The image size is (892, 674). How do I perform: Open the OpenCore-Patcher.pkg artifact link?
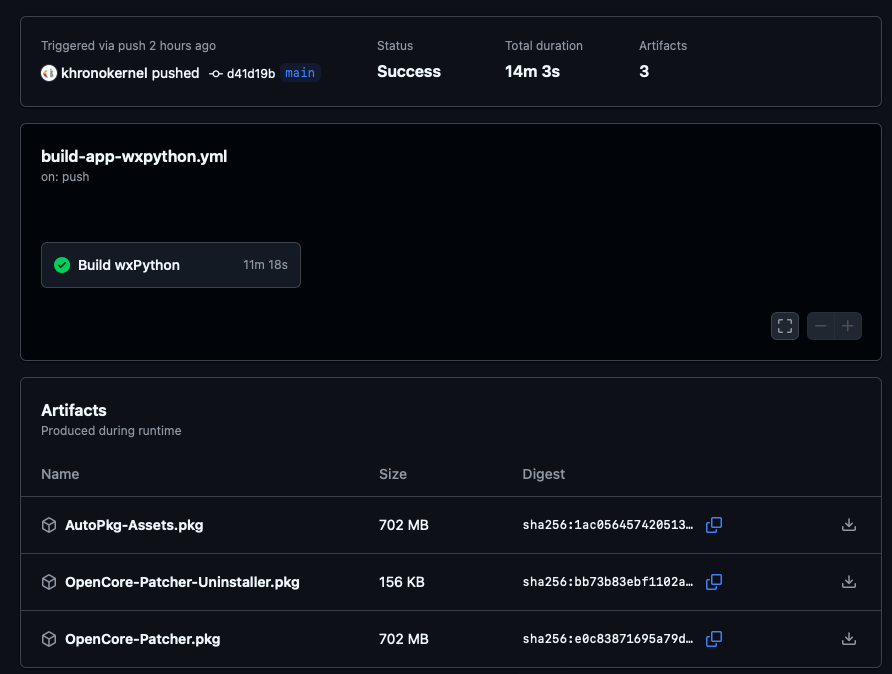click(143, 639)
